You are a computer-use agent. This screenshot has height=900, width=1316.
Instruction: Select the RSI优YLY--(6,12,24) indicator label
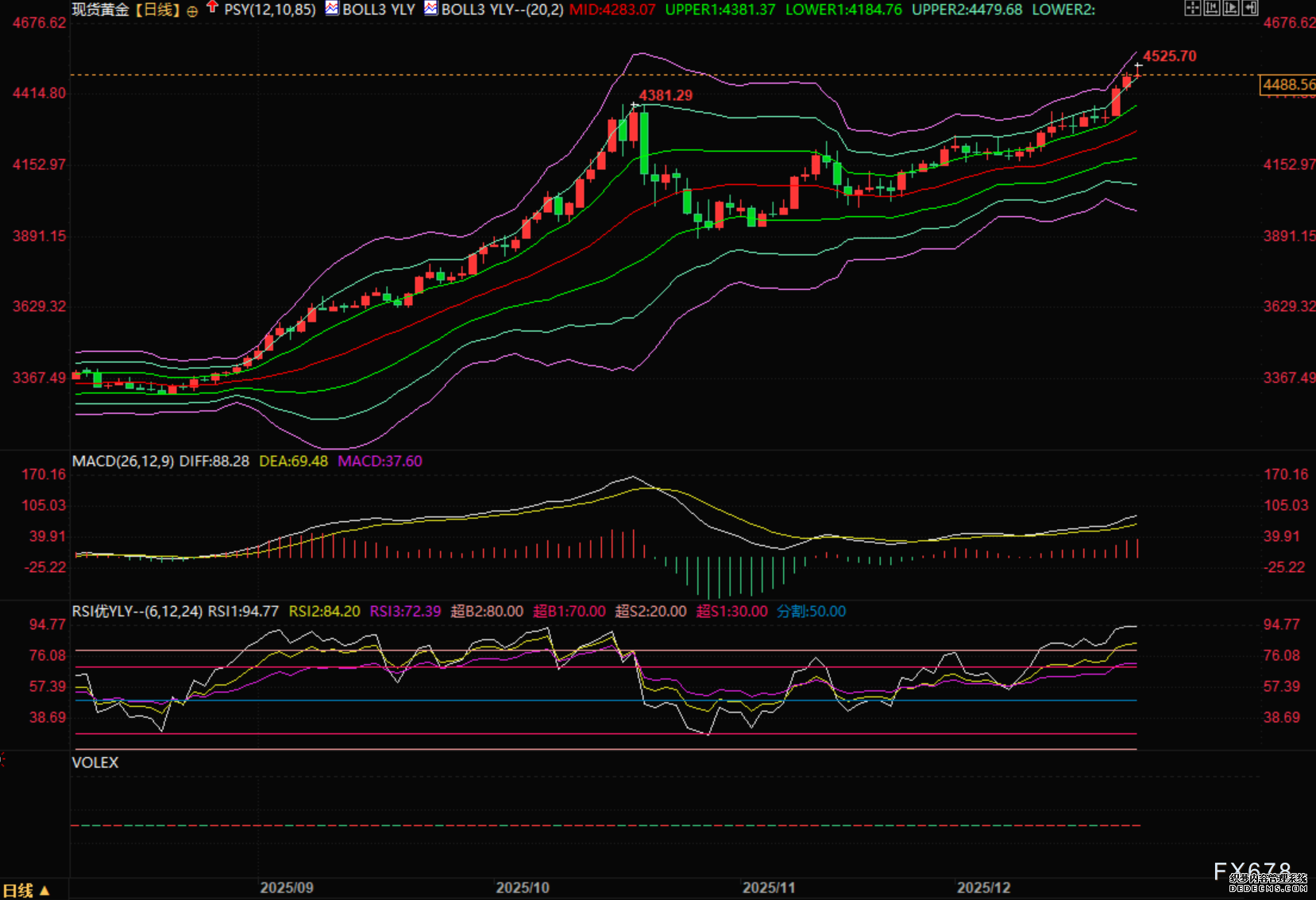coord(137,612)
